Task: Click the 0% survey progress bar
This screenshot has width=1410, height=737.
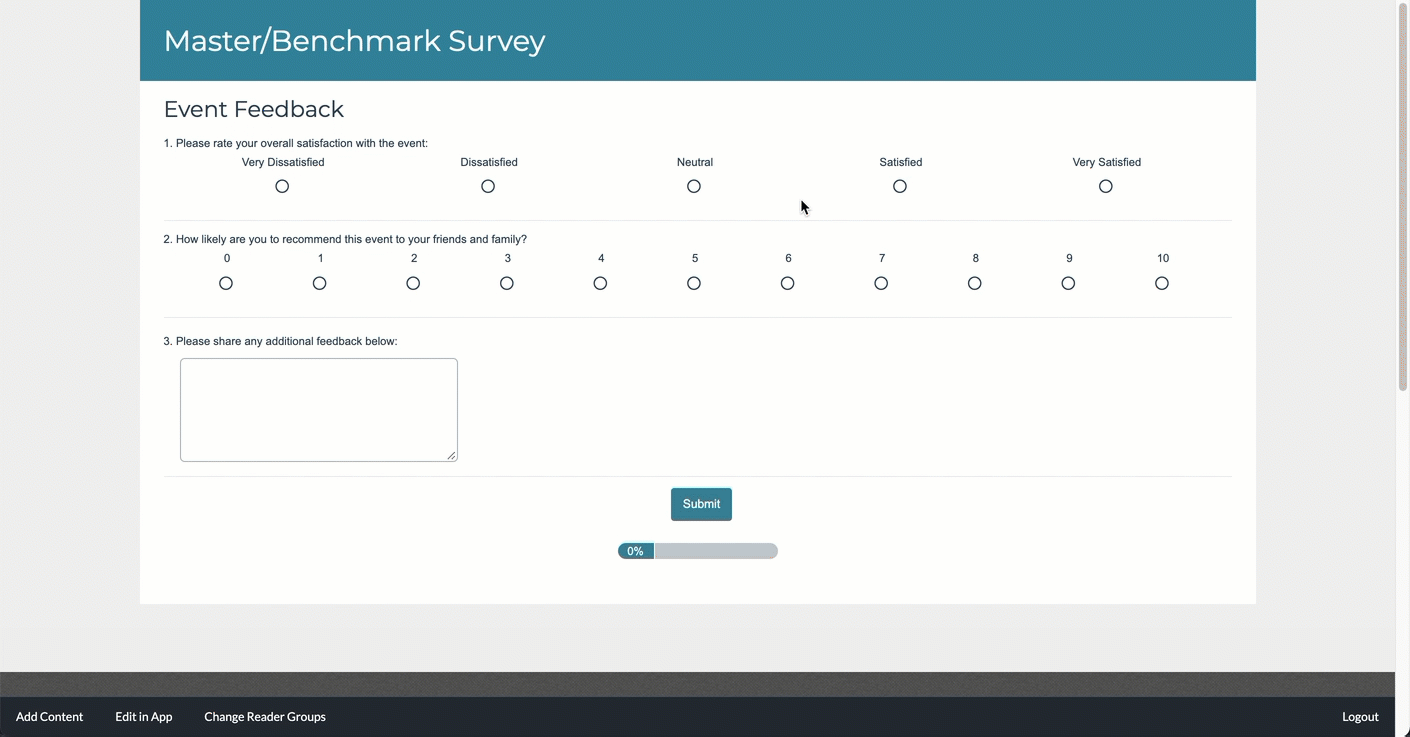Action: pos(698,551)
